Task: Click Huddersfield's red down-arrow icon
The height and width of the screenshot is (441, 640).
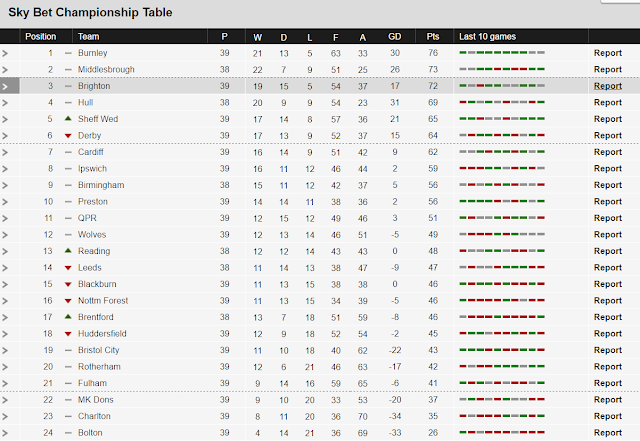Action: (x=68, y=334)
